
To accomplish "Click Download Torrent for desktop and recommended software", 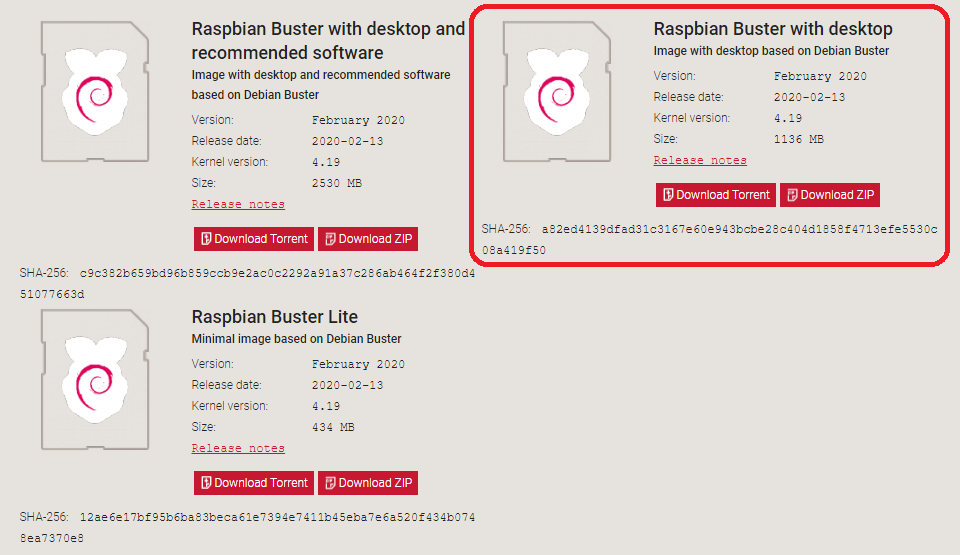I will pyautogui.click(x=254, y=239).
